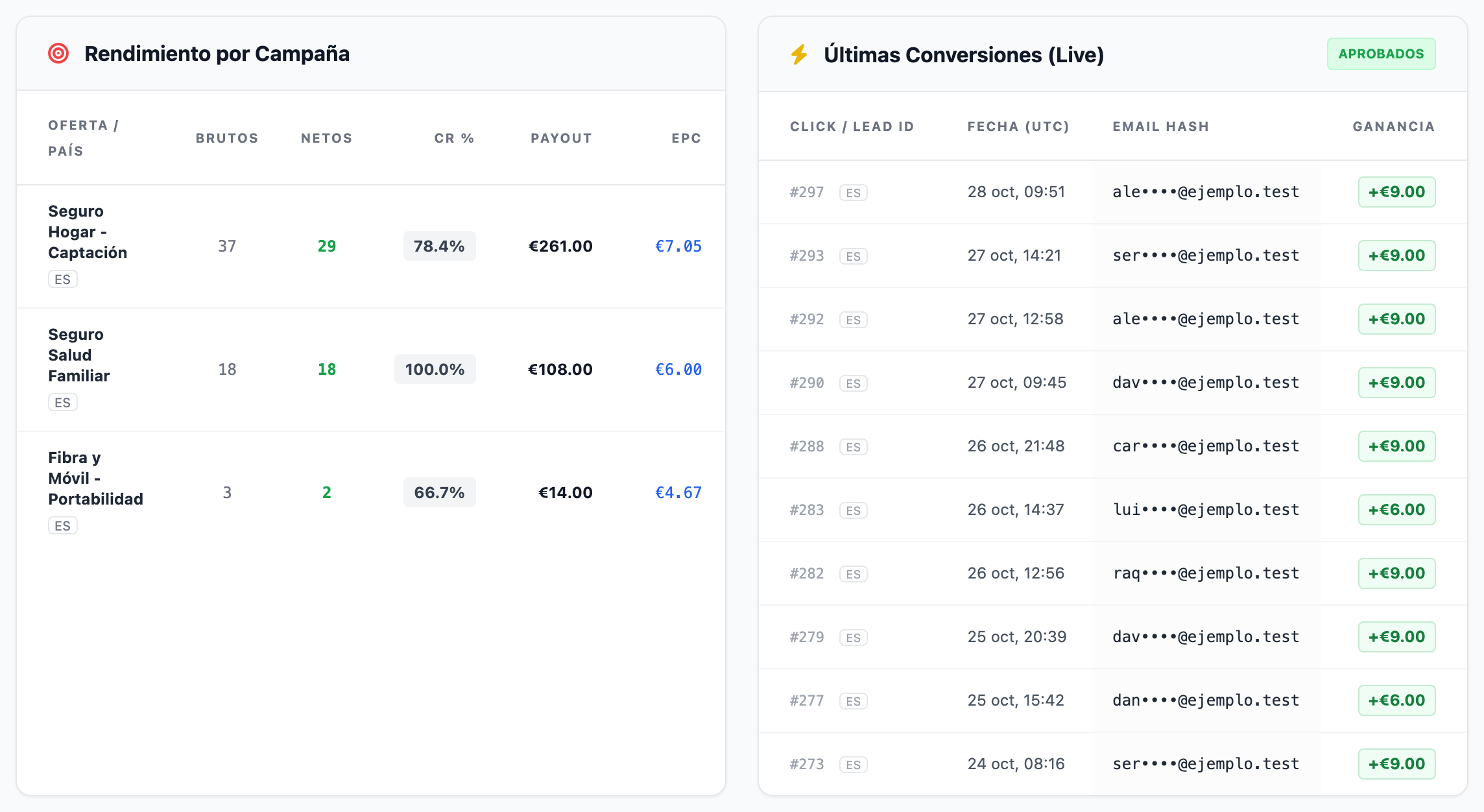Click the +€6.00 earnings badge for lead #277
The image size is (1484, 812).
point(1397,700)
